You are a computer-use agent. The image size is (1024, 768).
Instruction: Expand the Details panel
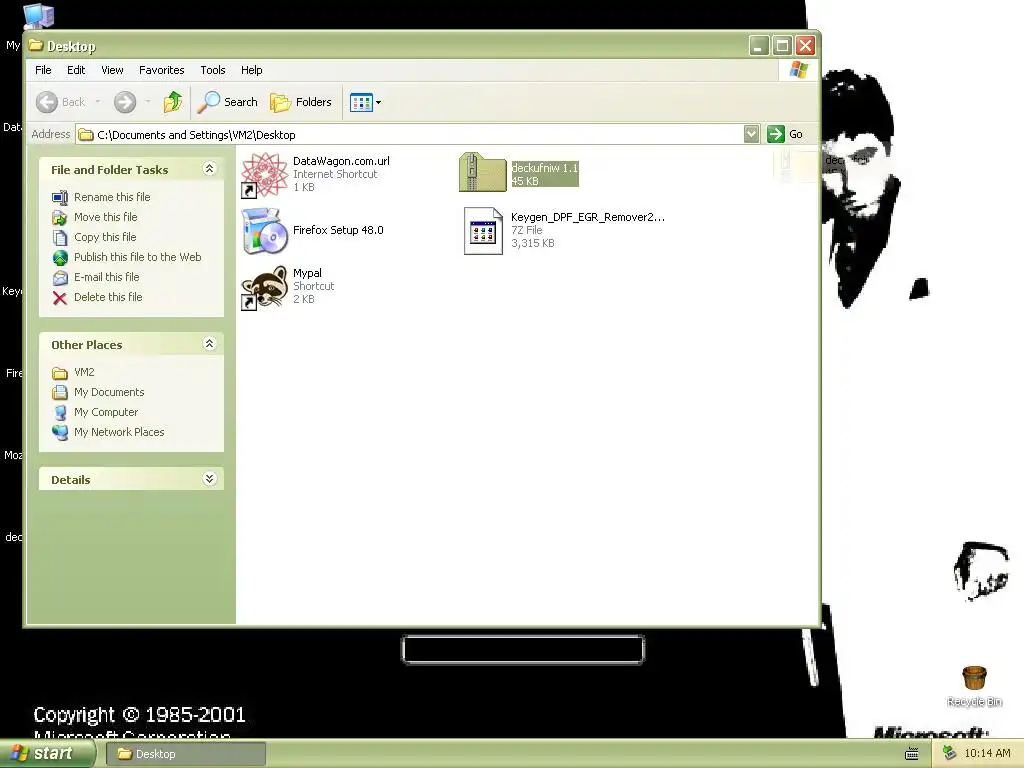pyautogui.click(x=209, y=479)
